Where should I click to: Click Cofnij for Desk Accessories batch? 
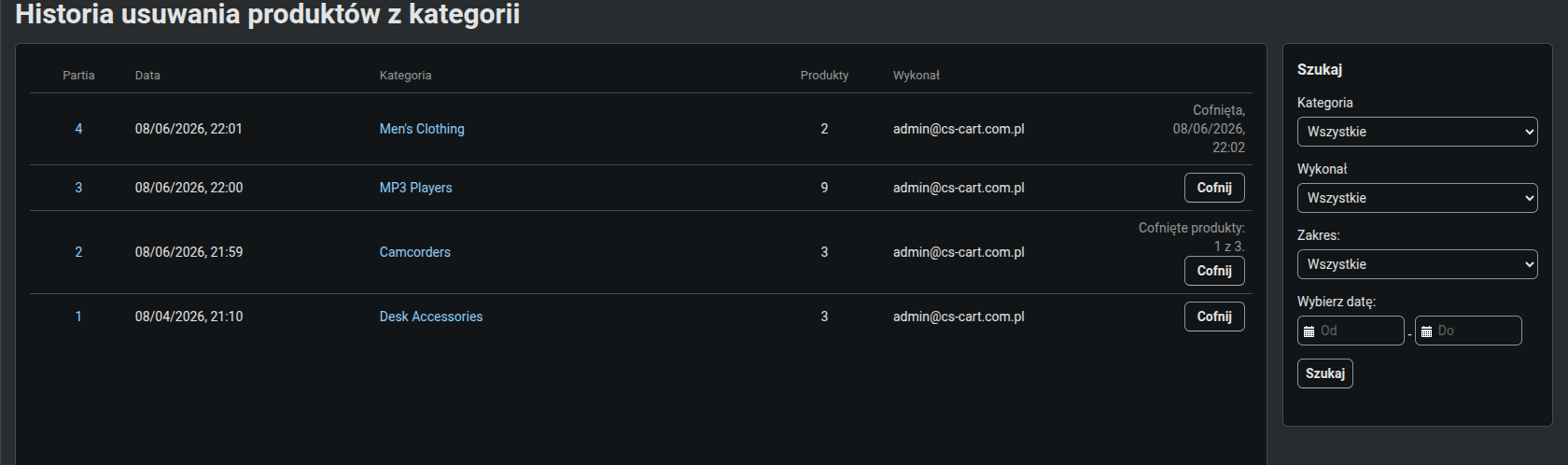click(x=1214, y=317)
